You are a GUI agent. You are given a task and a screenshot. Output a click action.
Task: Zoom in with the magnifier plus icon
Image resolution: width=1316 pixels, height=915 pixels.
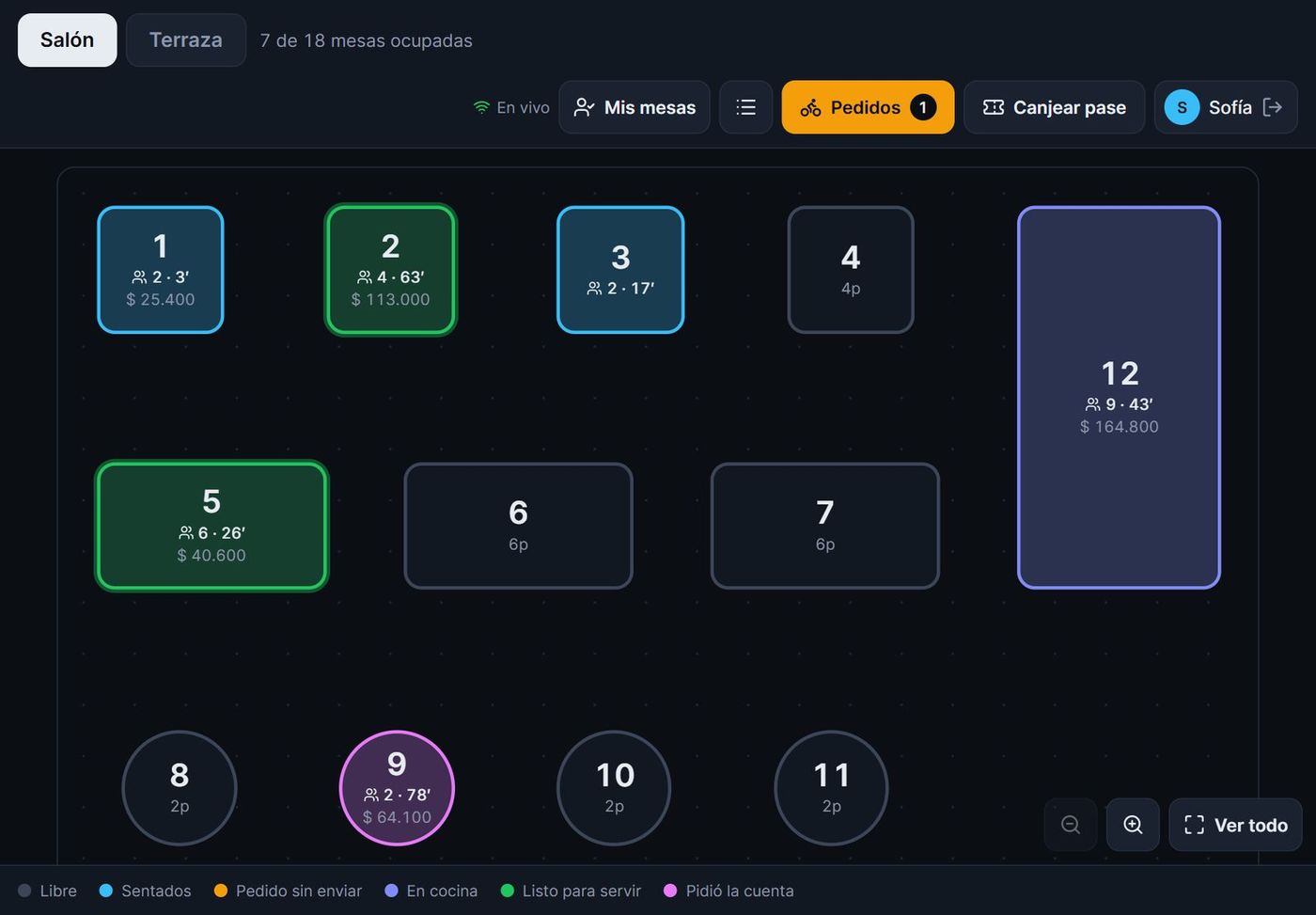[1133, 825]
